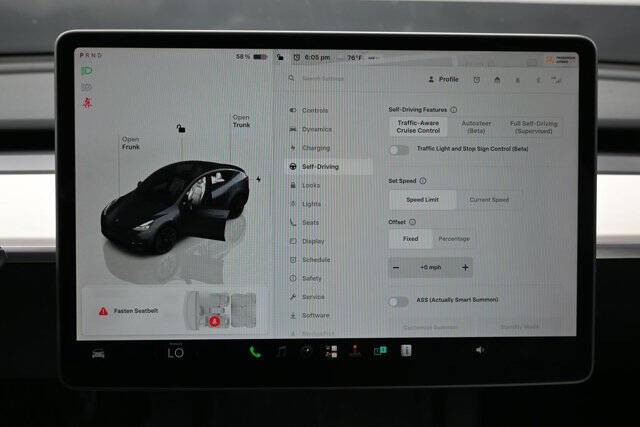The height and width of the screenshot is (427, 640).
Task: Open Safety settings menu
Action: 306,278
